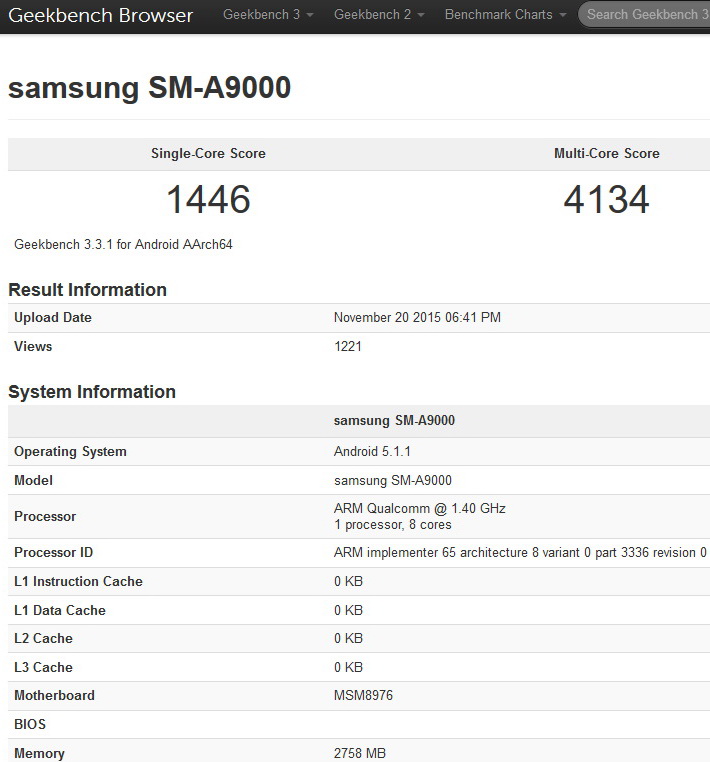This screenshot has width=710, height=762.
Task: Click the Geekbench Browser home logo
Action: pos(101,15)
